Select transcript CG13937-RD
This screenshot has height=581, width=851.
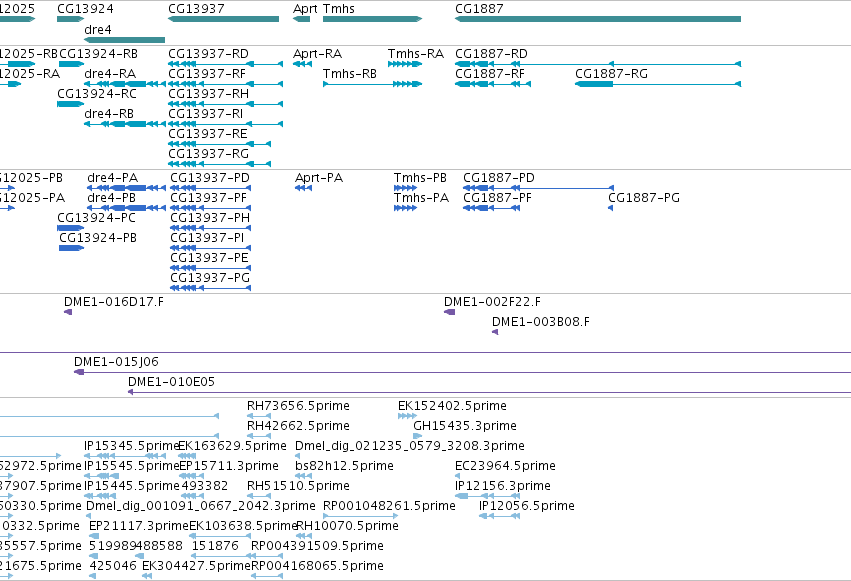pyautogui.click(x=208, y=54)
